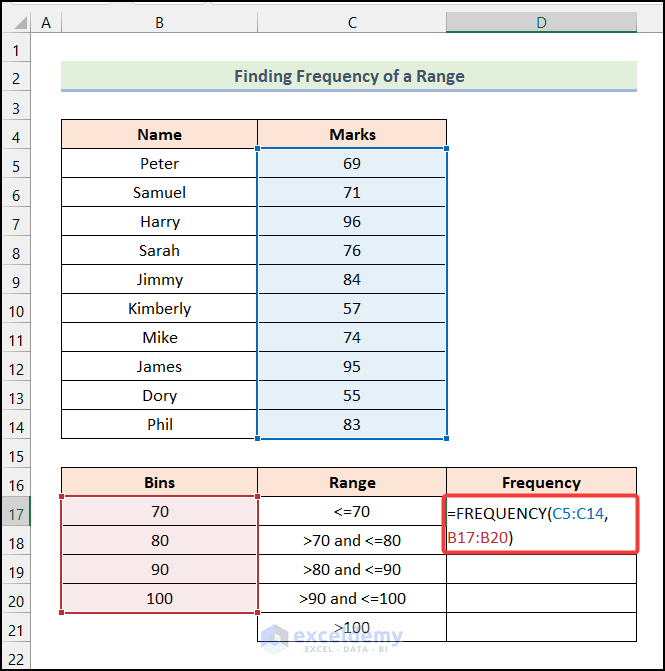
Task: Select row 4 header
Action: tap(17, 134)
